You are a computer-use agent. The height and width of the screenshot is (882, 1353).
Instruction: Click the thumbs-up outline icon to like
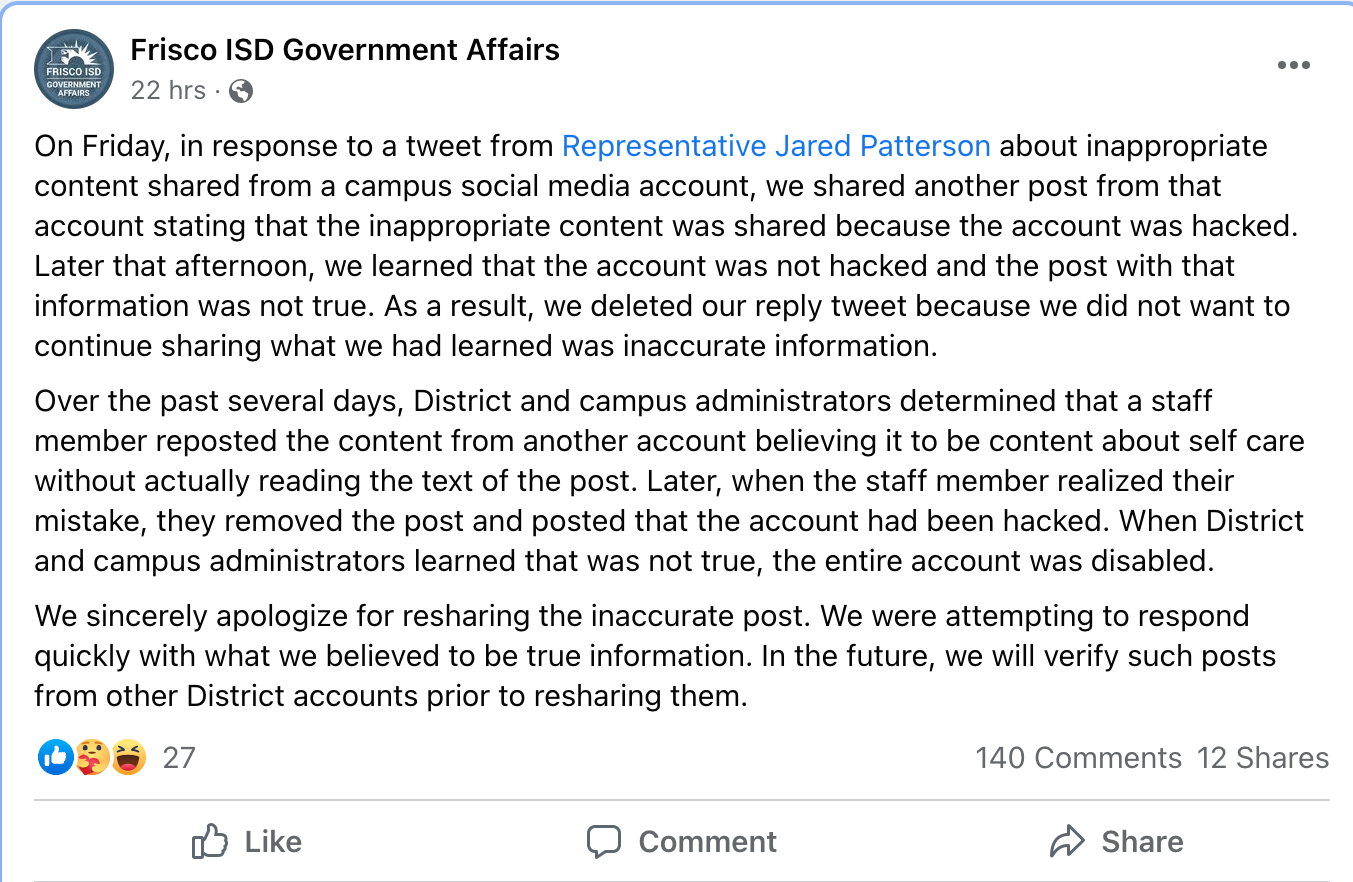click(x=210, y=842)
